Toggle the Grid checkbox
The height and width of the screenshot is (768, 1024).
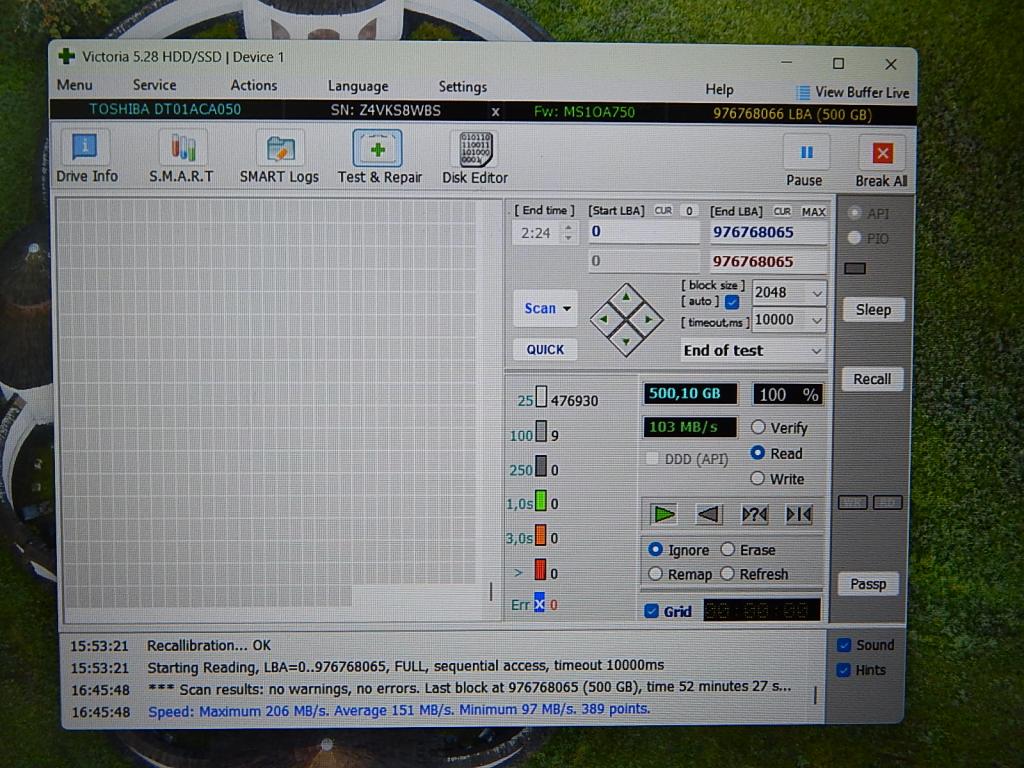point(652,611)
